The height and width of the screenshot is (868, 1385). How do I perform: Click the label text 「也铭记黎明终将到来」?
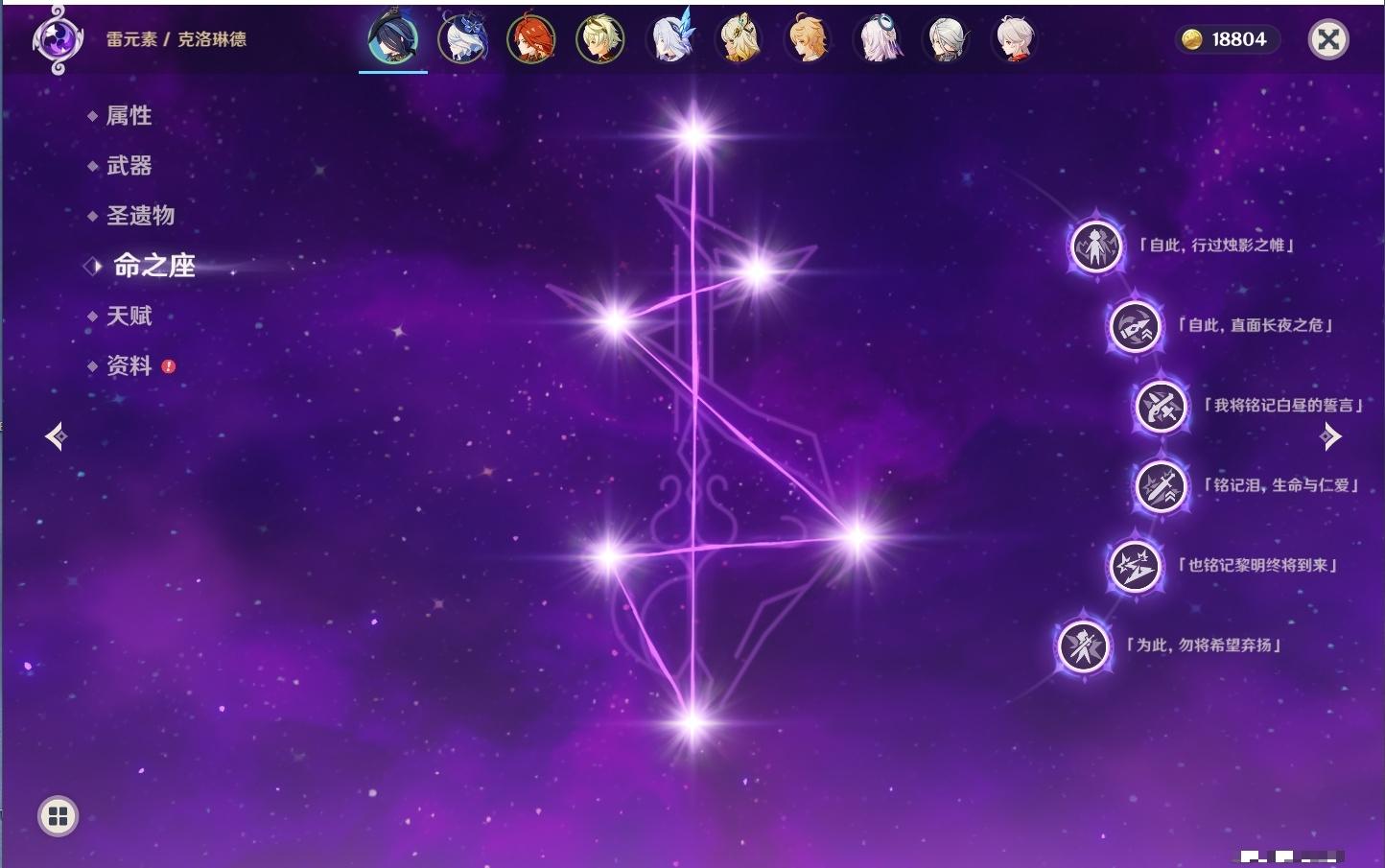1257,565
